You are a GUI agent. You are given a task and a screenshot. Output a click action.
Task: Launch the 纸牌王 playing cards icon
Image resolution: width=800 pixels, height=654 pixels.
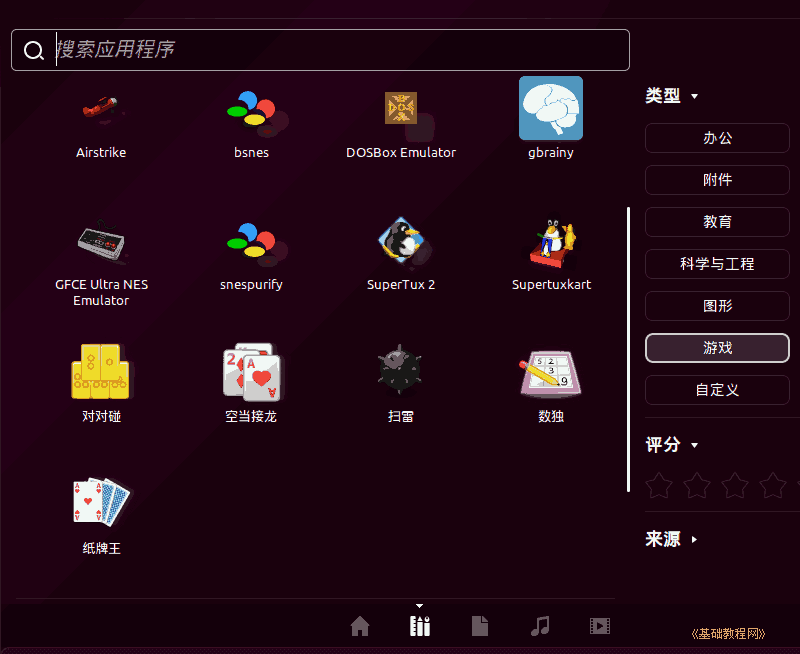coord(101,502)
